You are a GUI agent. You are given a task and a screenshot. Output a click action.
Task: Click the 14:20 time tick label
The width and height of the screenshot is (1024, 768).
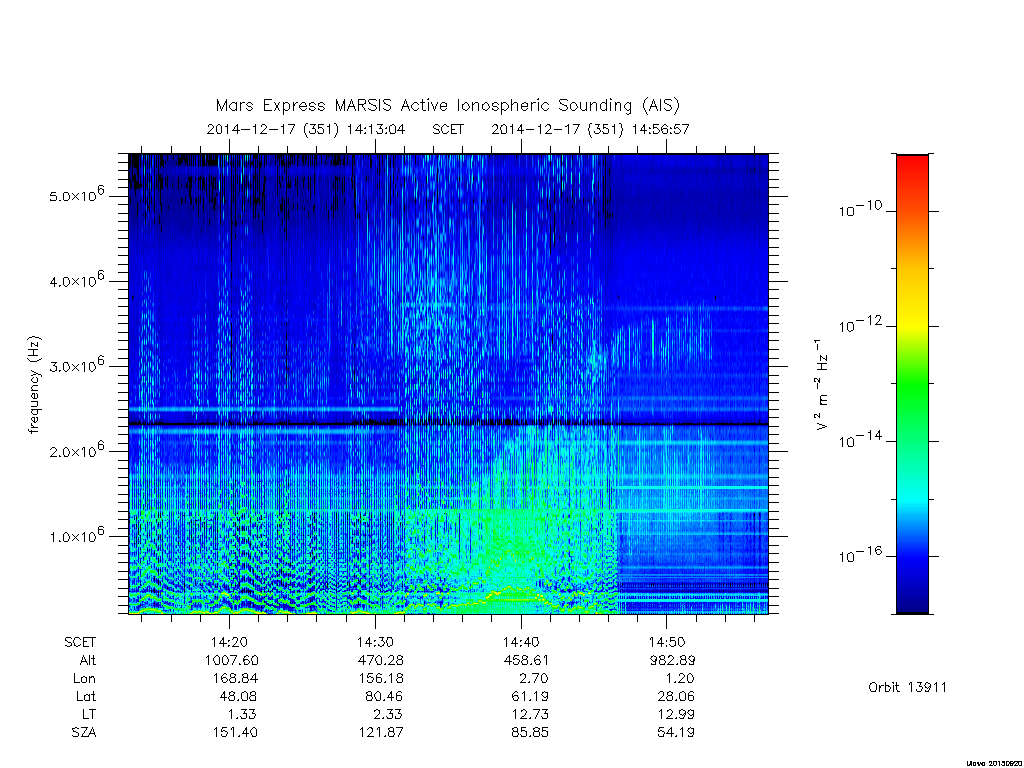tap(229, 642)
